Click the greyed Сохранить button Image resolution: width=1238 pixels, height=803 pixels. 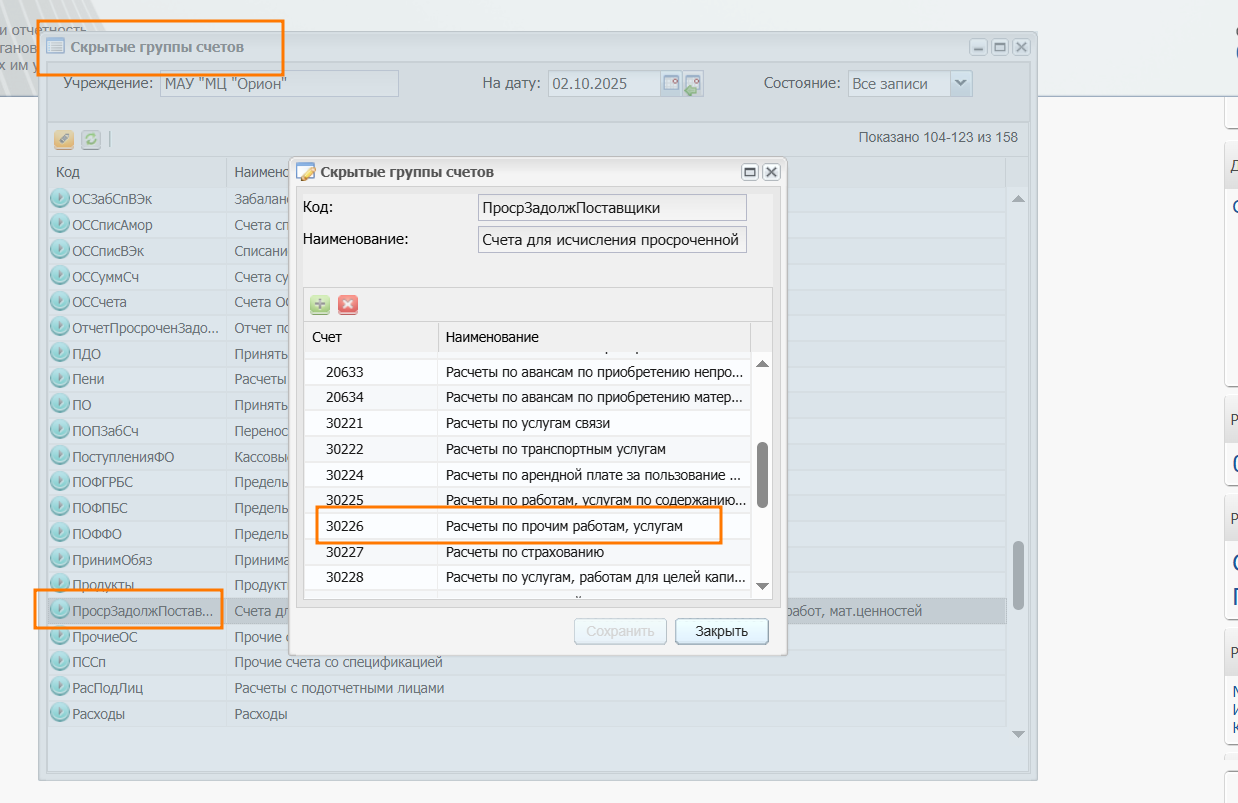[x=620, y=631]
